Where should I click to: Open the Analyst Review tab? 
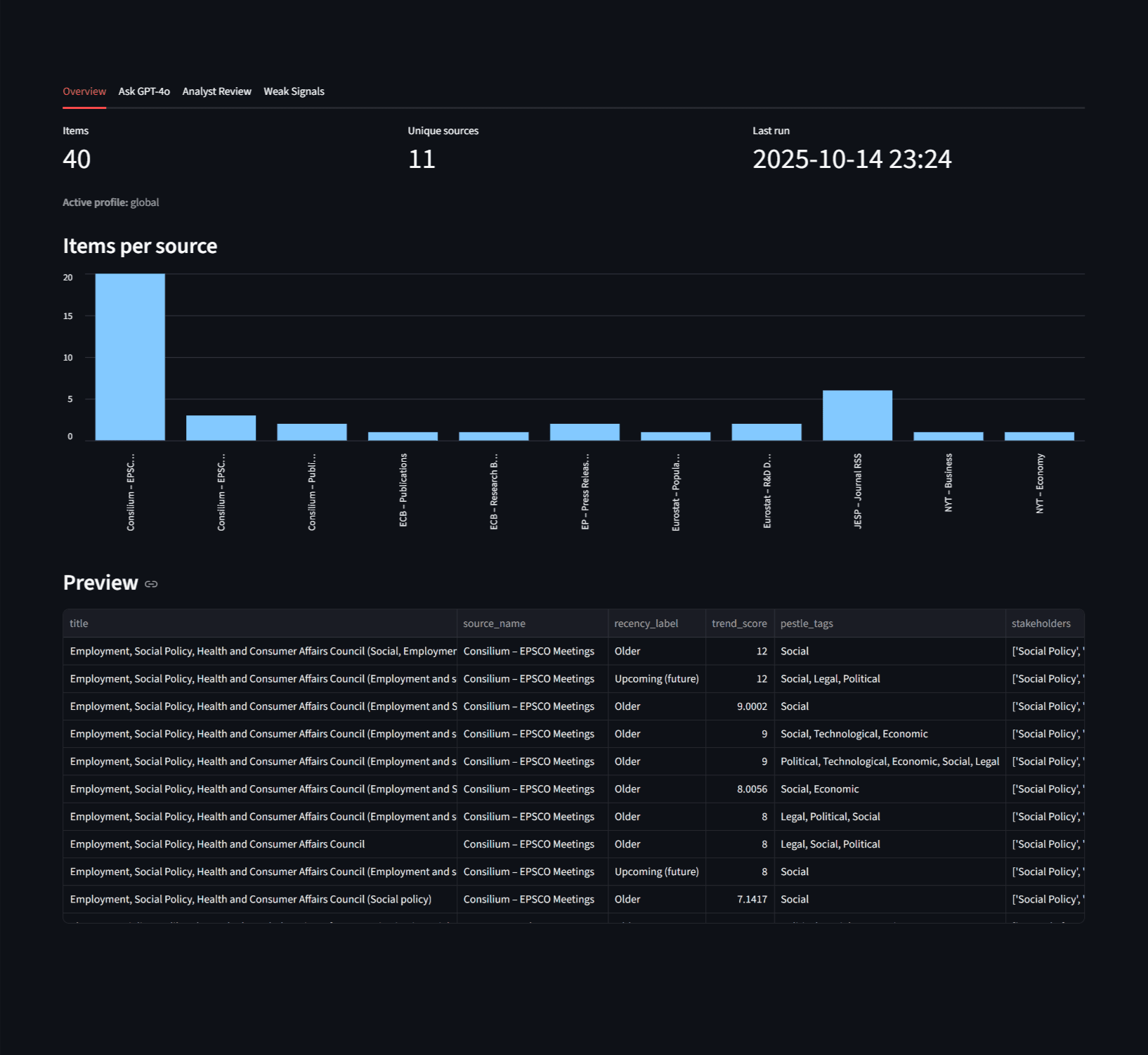pos(216,91)
